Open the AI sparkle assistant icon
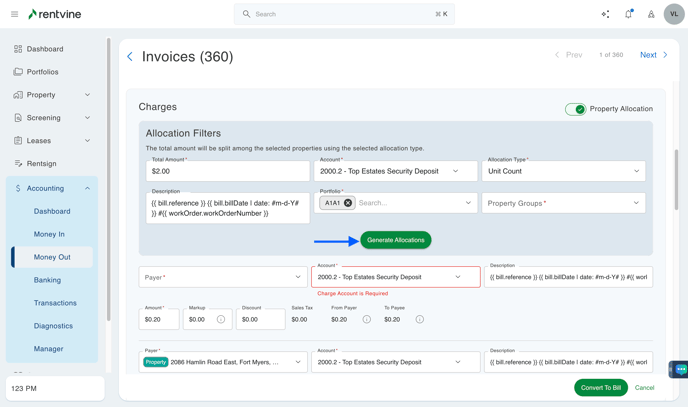Image resolution: width=688 pixels, height=407 pixels. click(x=605, y=15)
